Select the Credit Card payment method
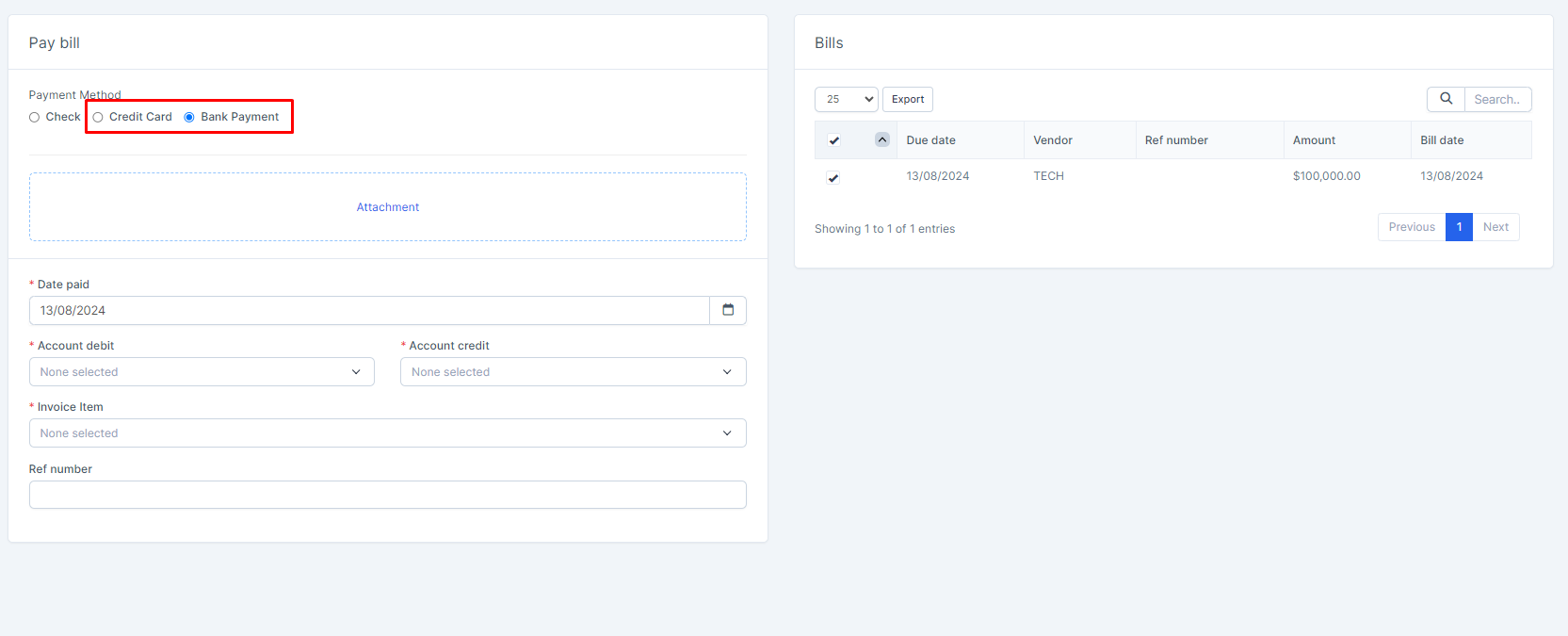Image resolution: width=1568 pixels, height=636 pixels. click(98, 118)
